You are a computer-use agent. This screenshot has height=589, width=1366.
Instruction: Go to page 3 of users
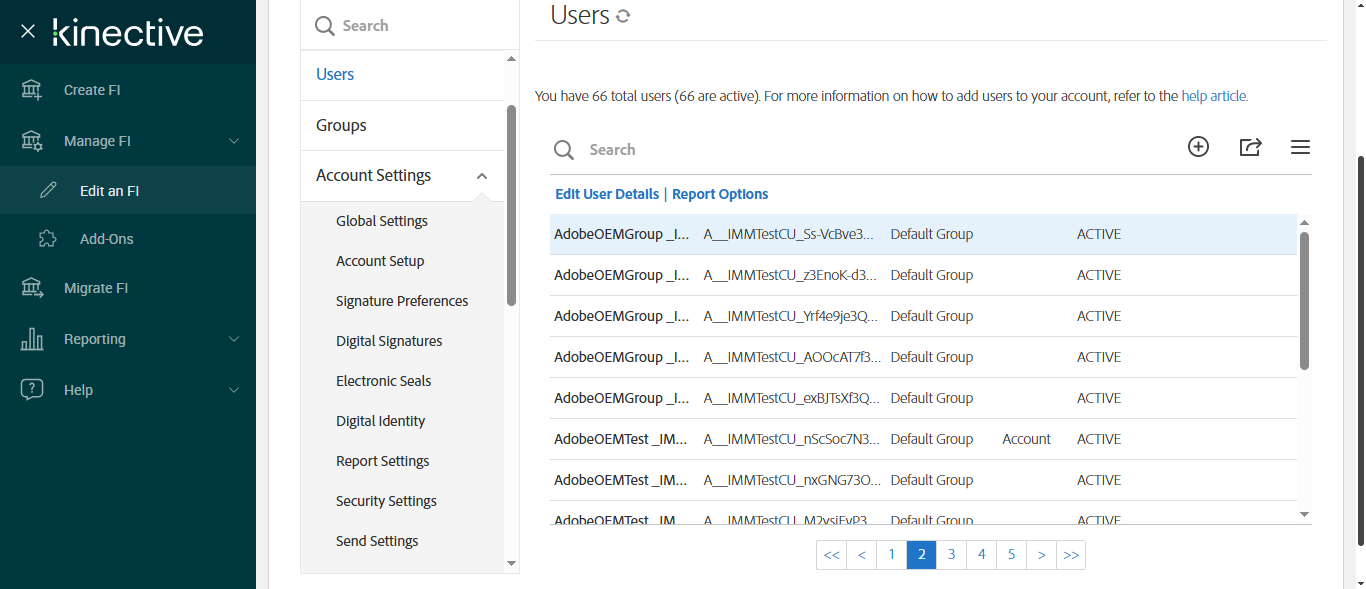coord(951,555)
